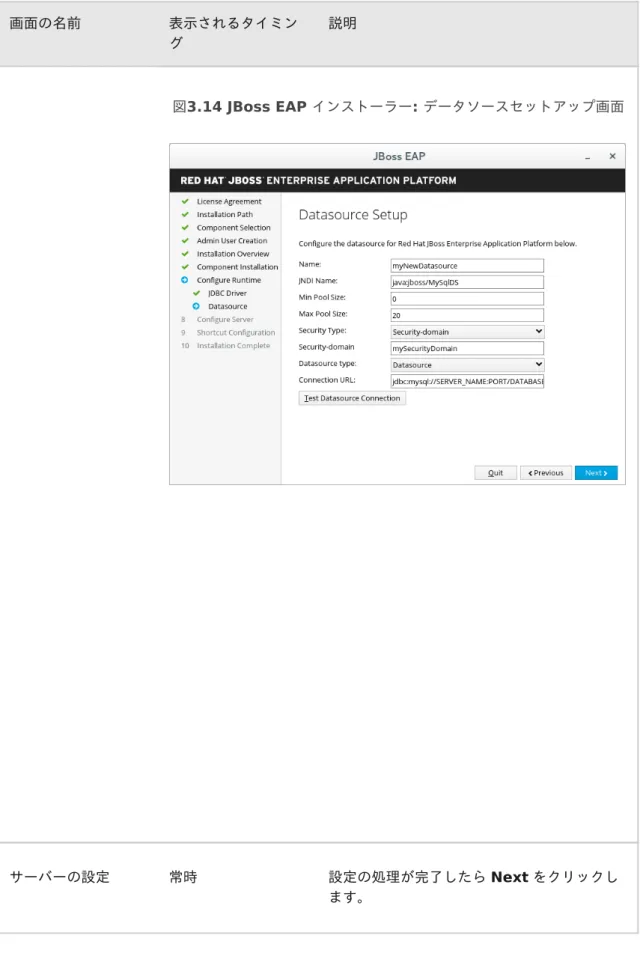Open the Datasource type dropdown
Screen dimensions: 640x971
(x=467, y=365)
